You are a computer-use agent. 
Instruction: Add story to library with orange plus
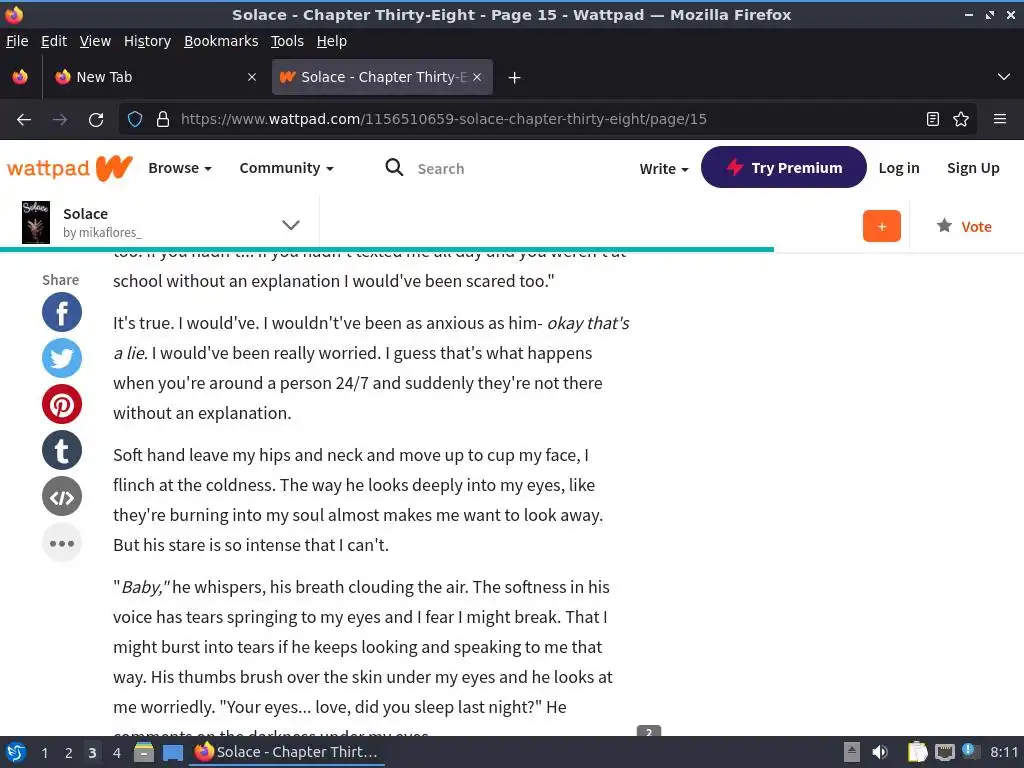tap(881, 226)
